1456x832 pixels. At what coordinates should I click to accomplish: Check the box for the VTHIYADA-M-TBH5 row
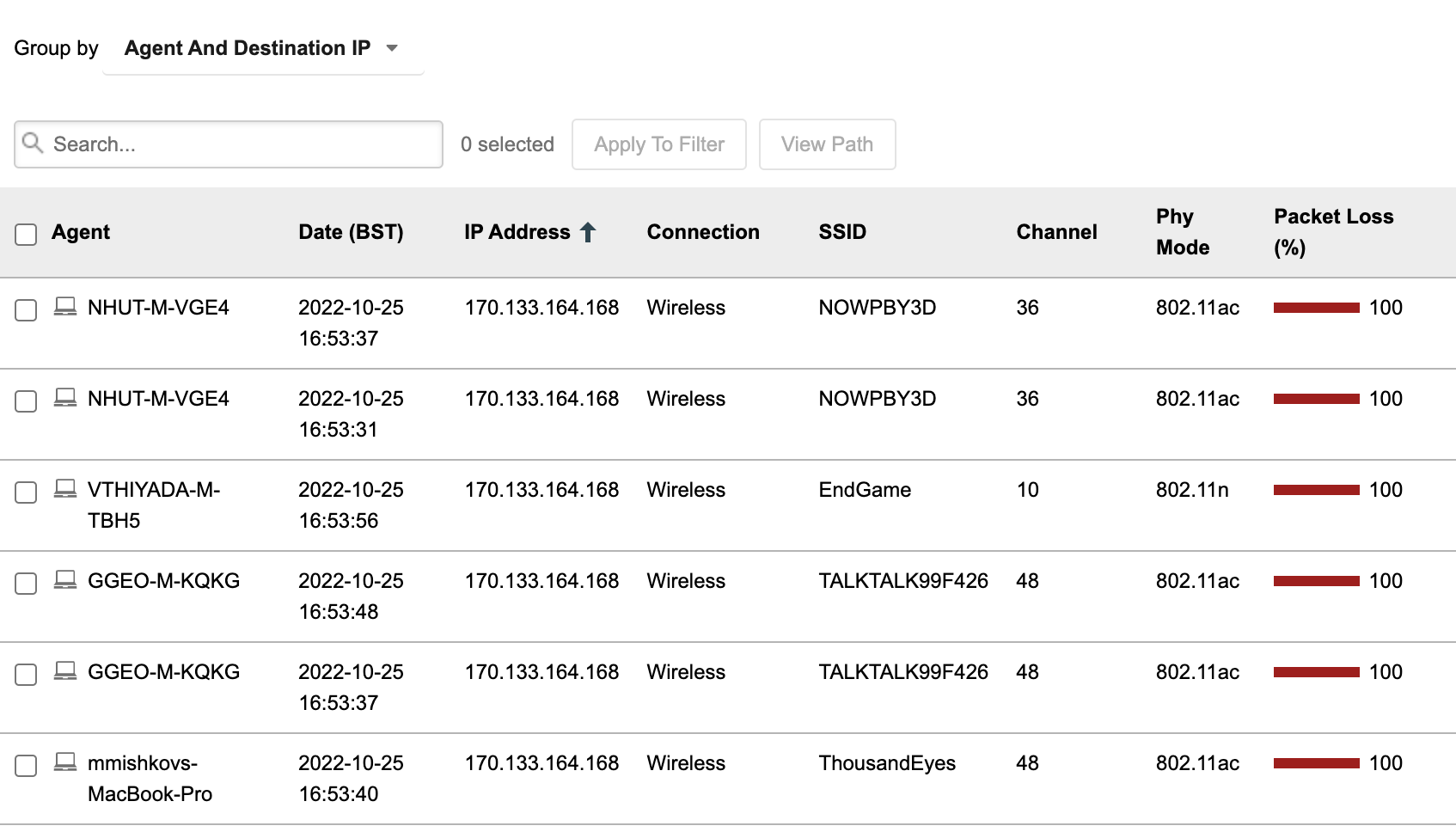click(26, 492)
